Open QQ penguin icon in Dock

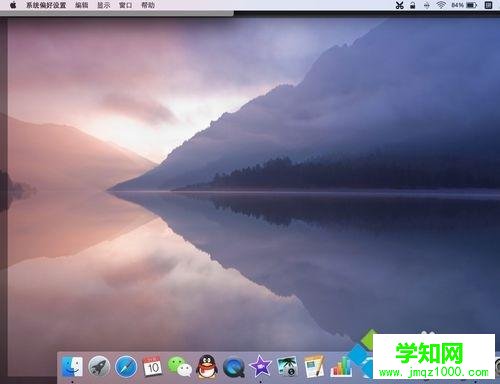click(207, 366)
